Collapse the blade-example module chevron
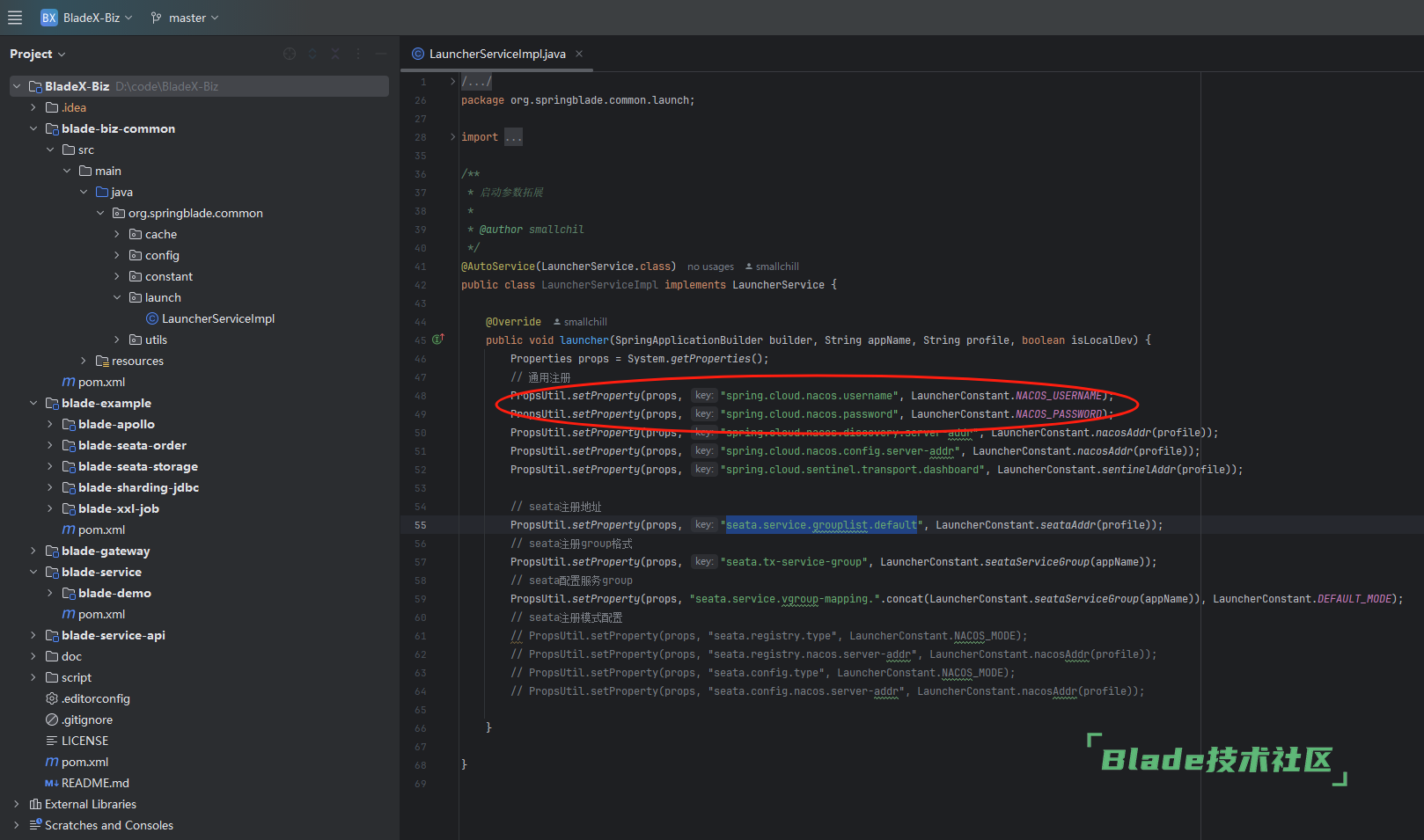Image resolution: width=1424 pixels, height=840 pixels. pyautogui.click(x=33, y=403)
